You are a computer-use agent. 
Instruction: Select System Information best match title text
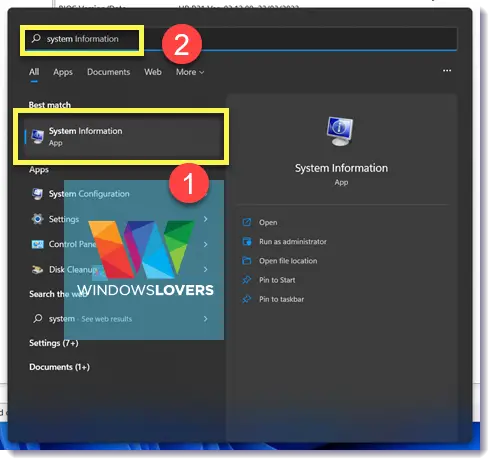[x=86, y=131]
